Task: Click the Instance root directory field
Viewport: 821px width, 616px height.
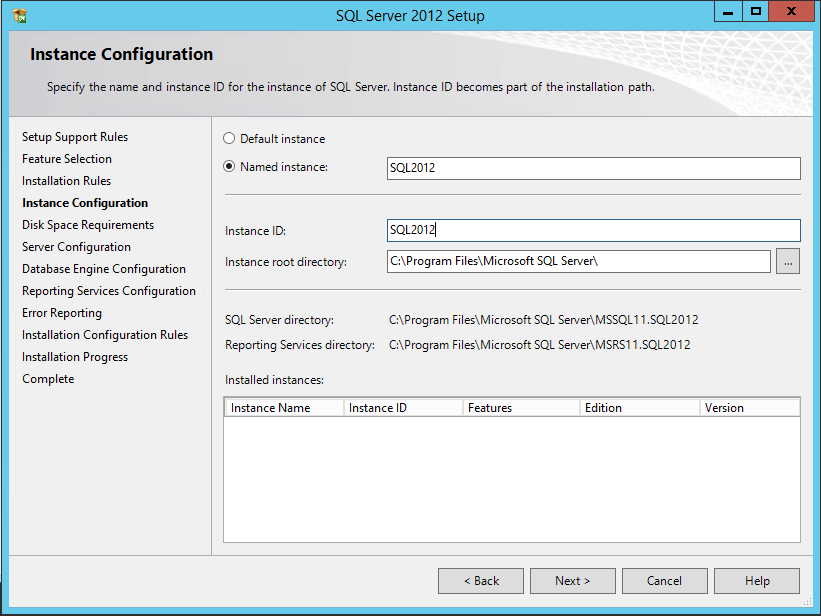Action: click(579, 261)
